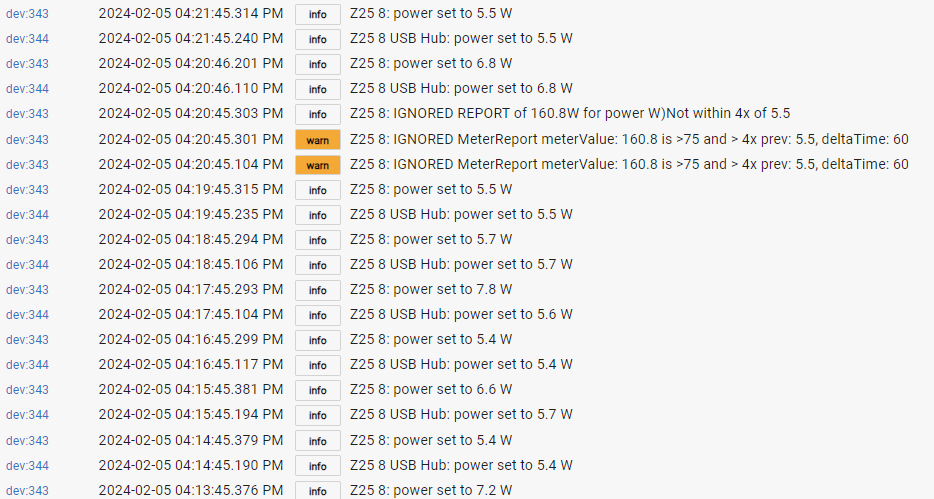Select dev:344 link for 04:20:46.110 entry
The image size is (934, 499).
coord(27,89)
